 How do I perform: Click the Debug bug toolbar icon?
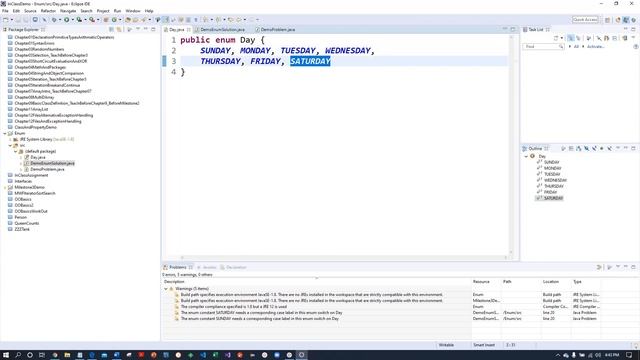click(x=54, y=20)
